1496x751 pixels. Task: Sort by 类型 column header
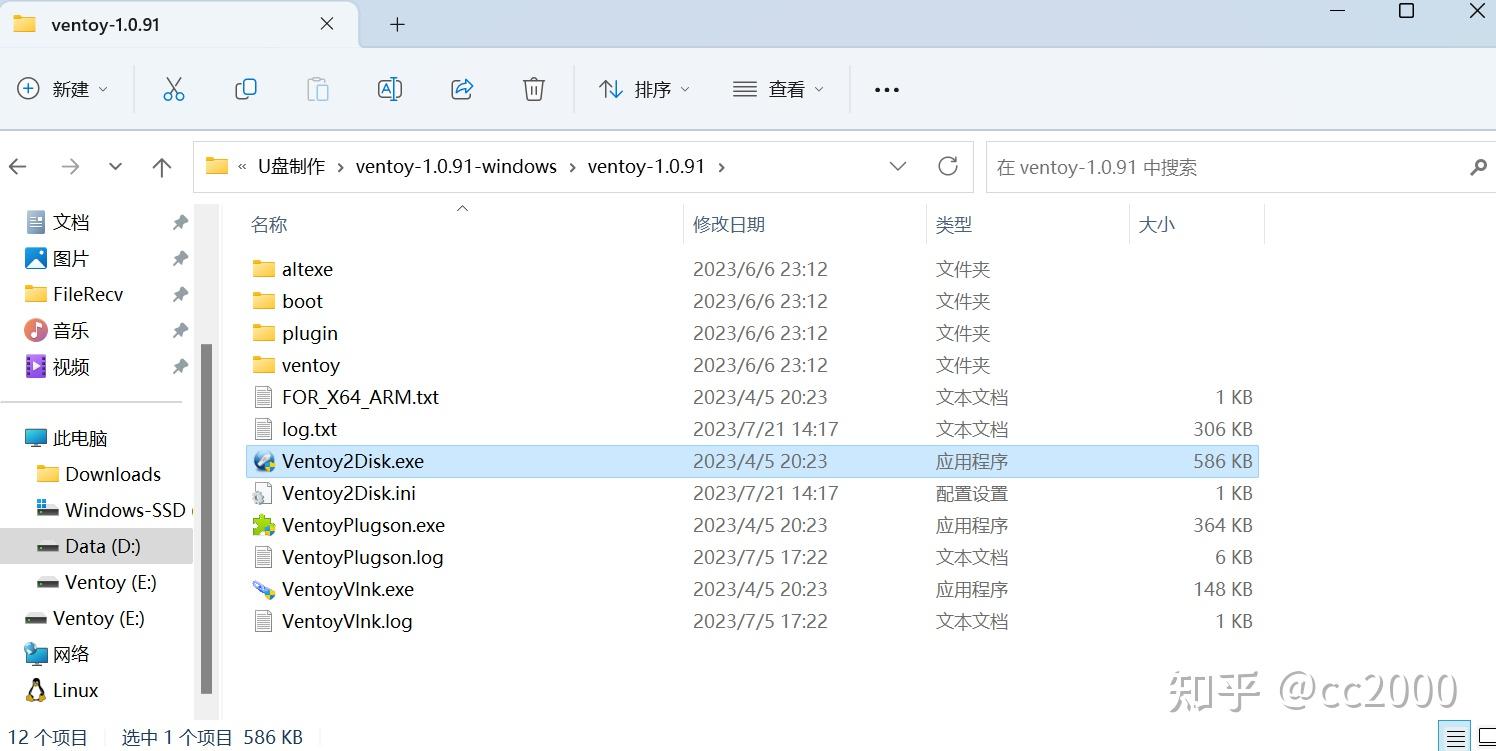(x=954, y=224)
